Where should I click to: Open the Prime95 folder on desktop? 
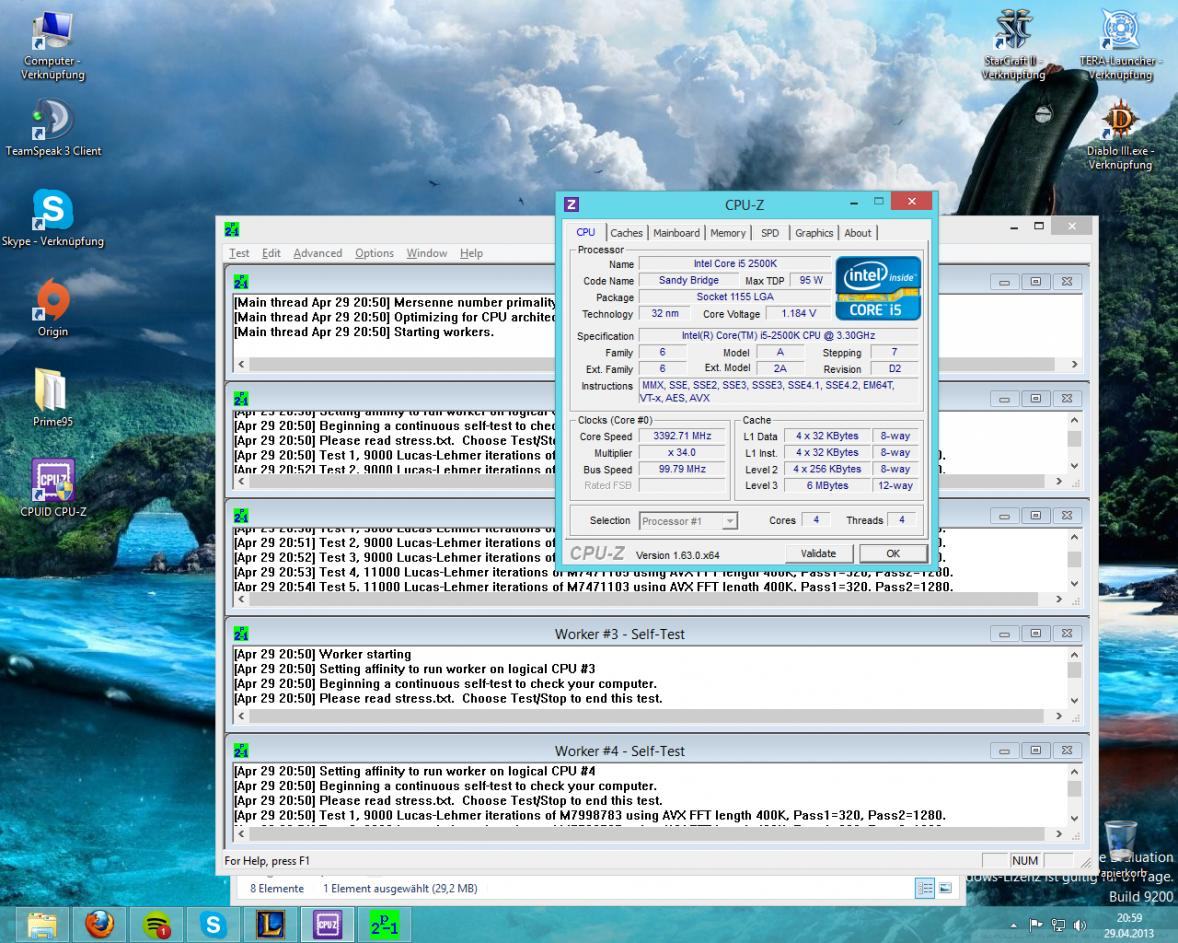(52, 398)
